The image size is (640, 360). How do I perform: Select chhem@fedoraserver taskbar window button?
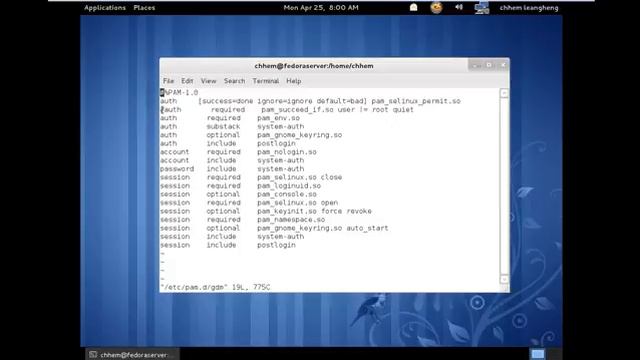coord(132,354)
